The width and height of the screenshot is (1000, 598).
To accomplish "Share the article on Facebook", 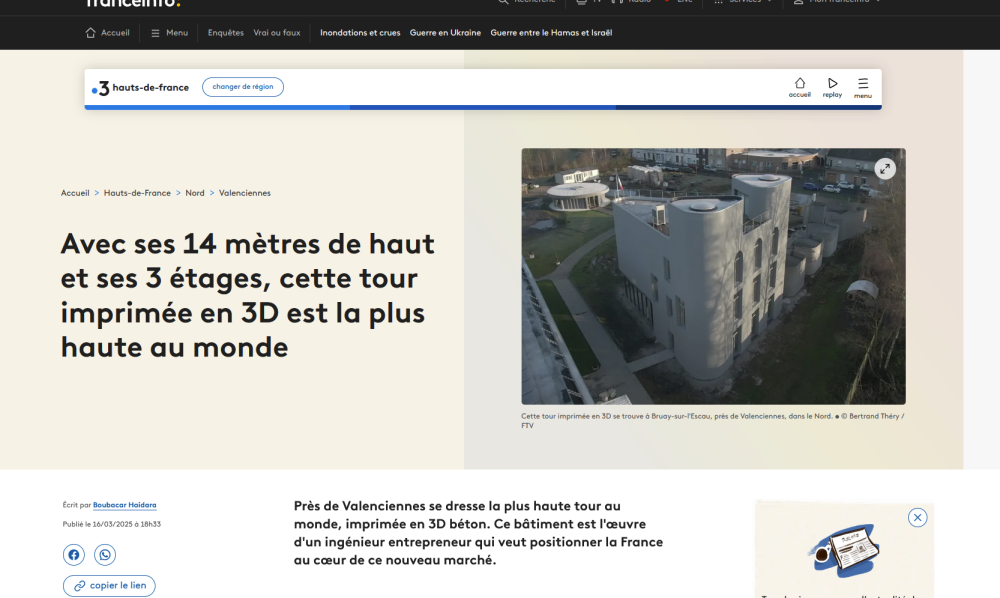I will pos(73,555).
